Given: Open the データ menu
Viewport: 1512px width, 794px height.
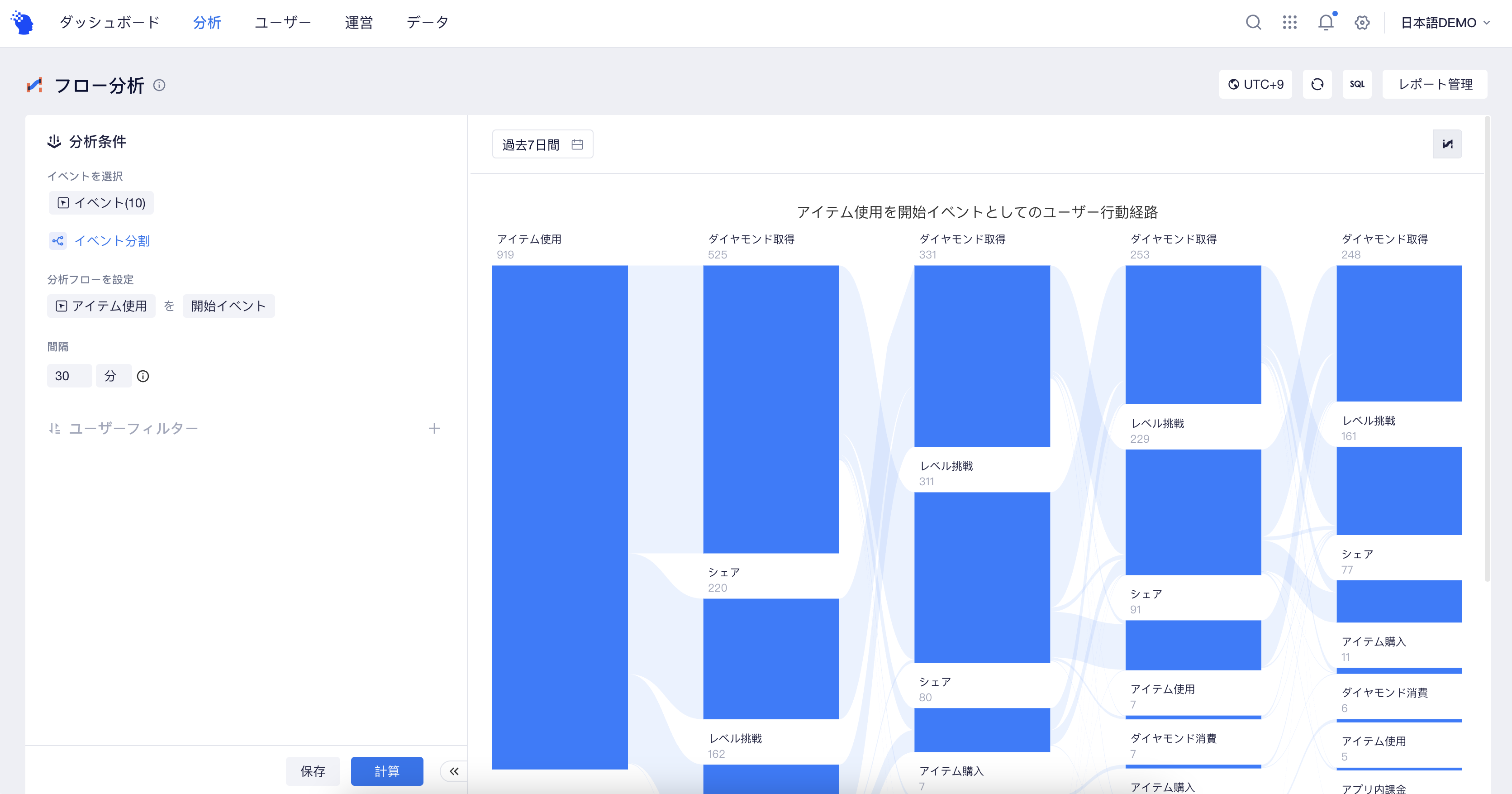Looking at the screenshot, I should point(427,22).
